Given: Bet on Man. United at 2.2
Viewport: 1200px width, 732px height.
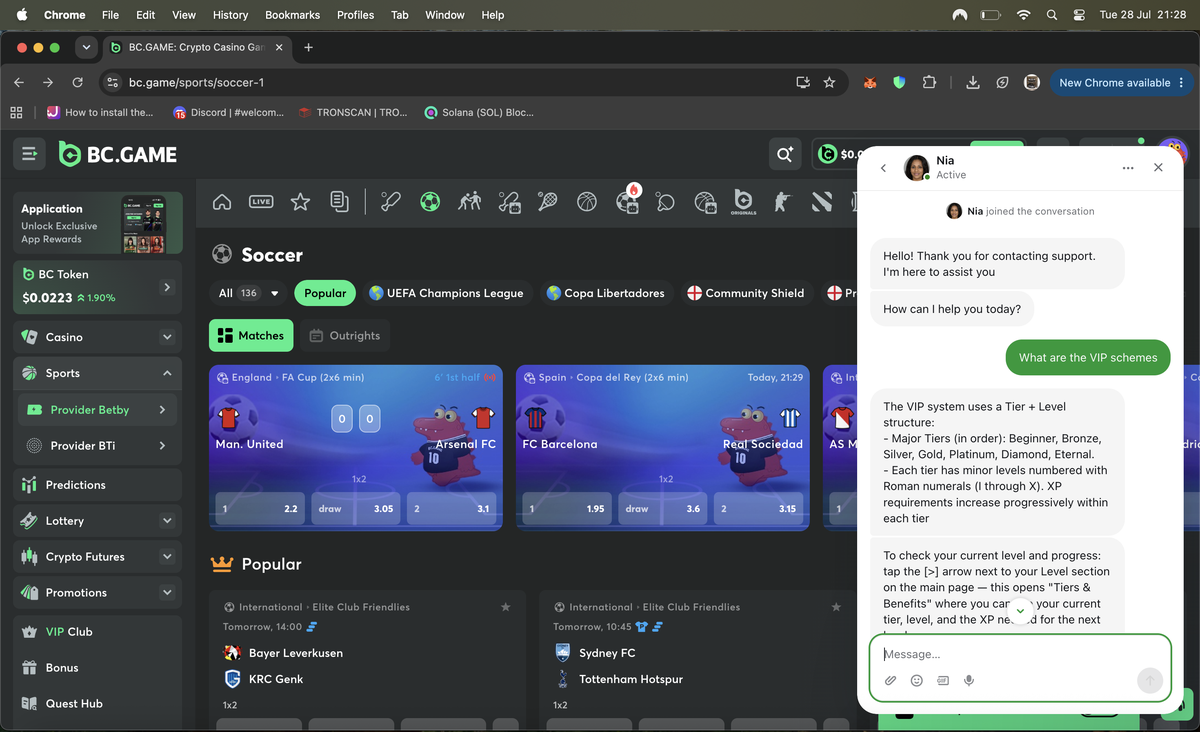Looking at the screenshot, I should [260, 509].
